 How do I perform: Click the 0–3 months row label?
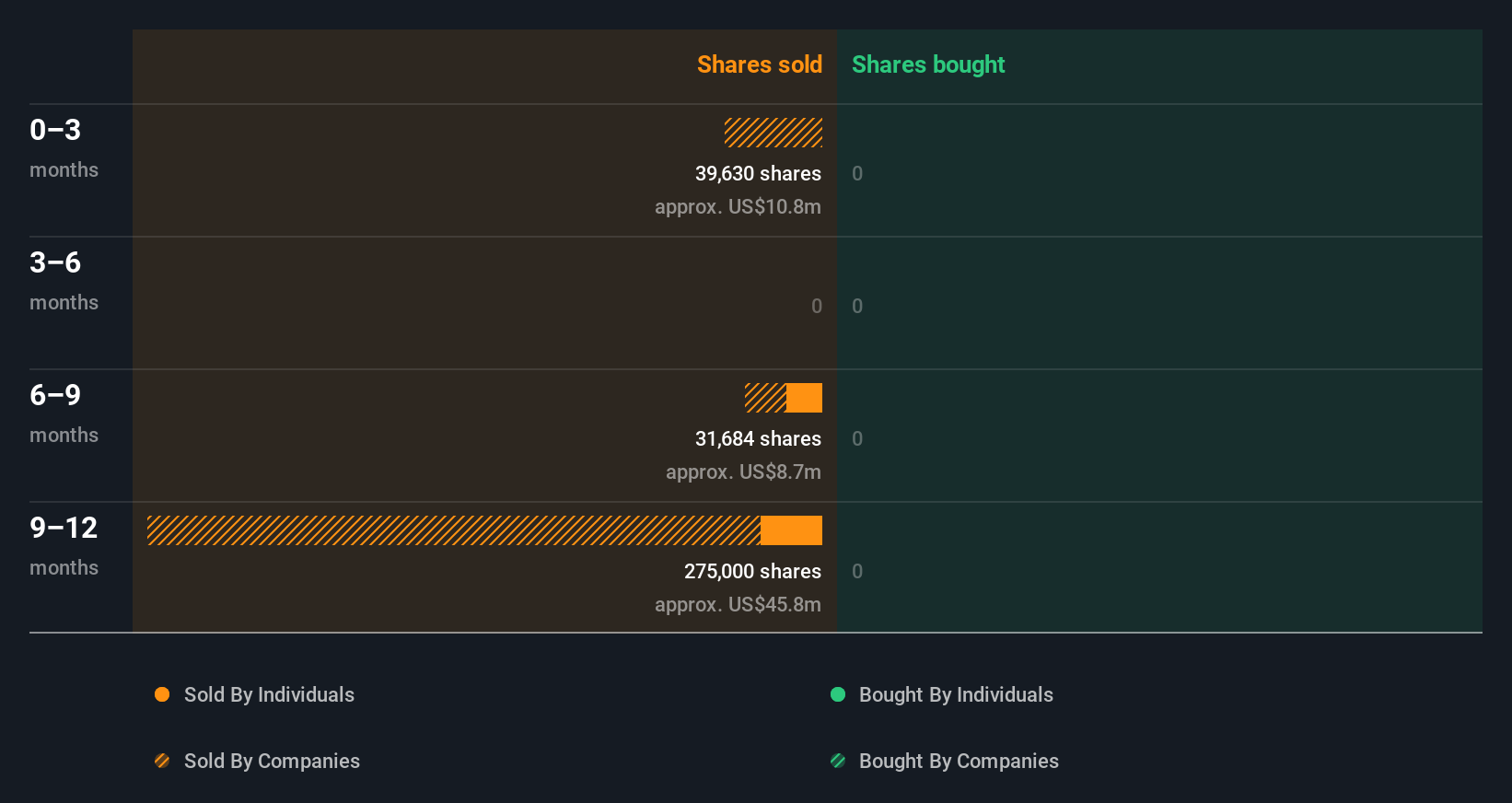point(64,149)
